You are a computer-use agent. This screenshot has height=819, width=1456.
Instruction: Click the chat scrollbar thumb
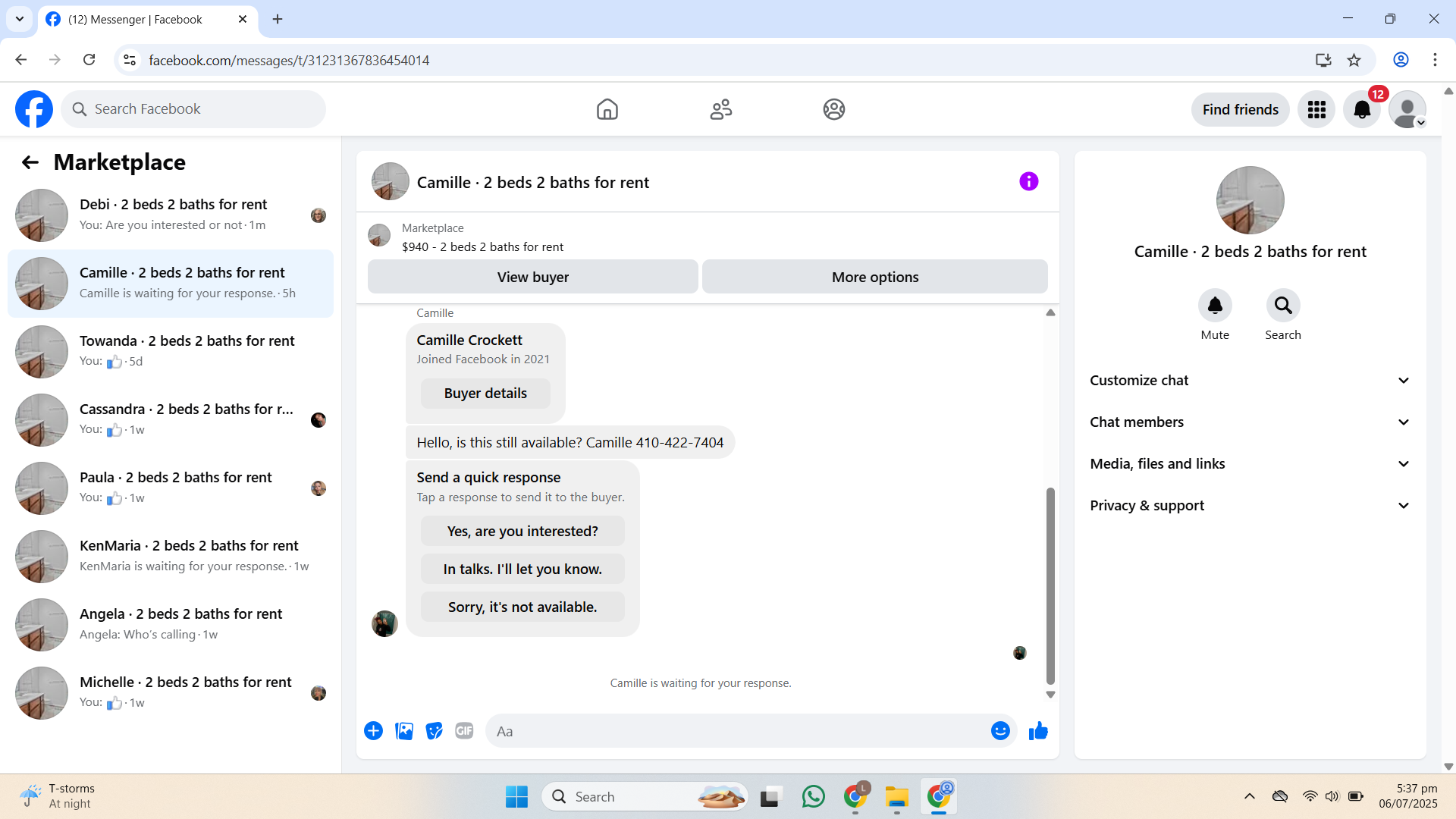point(1050,586)
